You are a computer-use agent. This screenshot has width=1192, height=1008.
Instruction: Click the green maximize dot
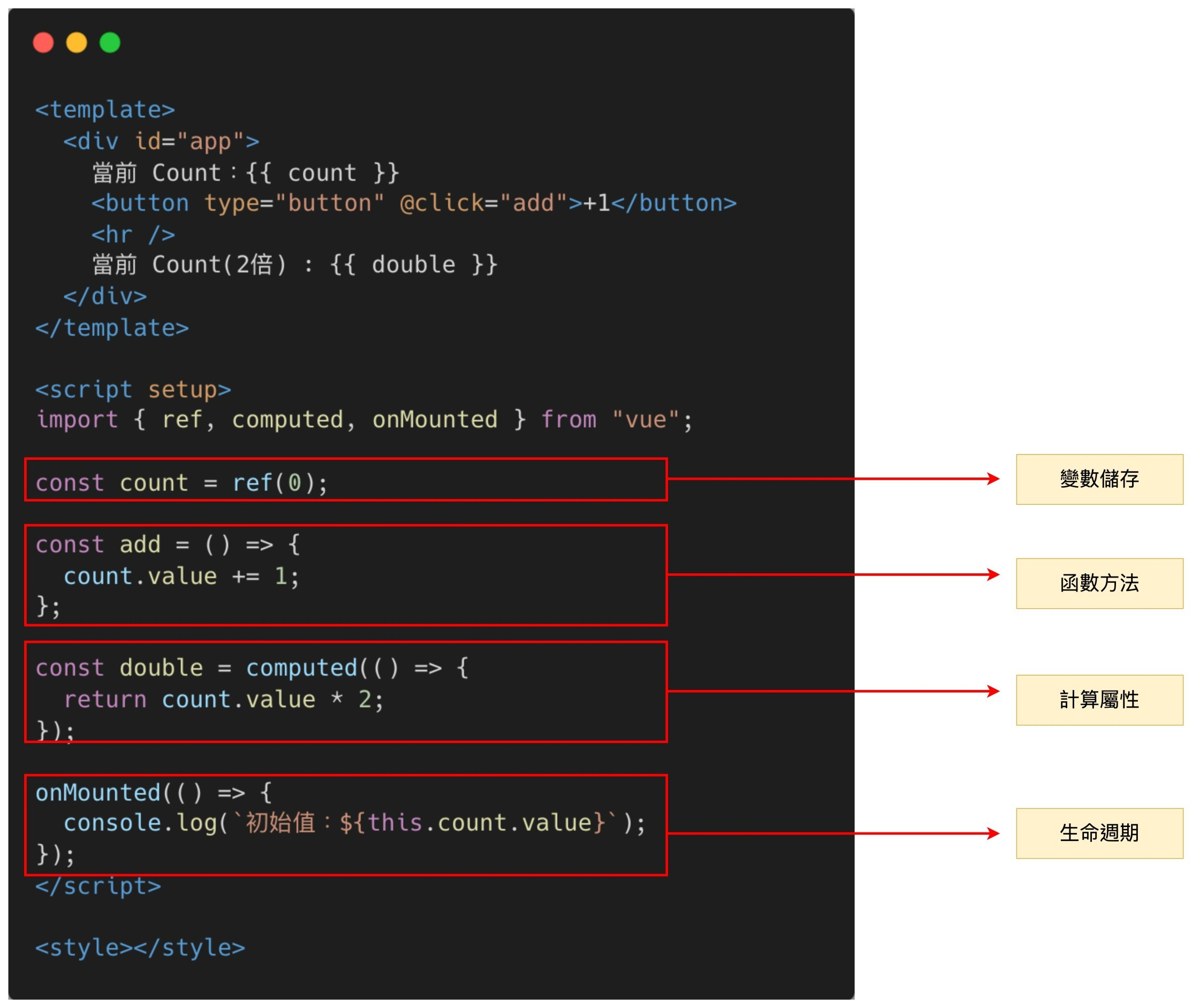pyautogui.click(x=110, y=43)
